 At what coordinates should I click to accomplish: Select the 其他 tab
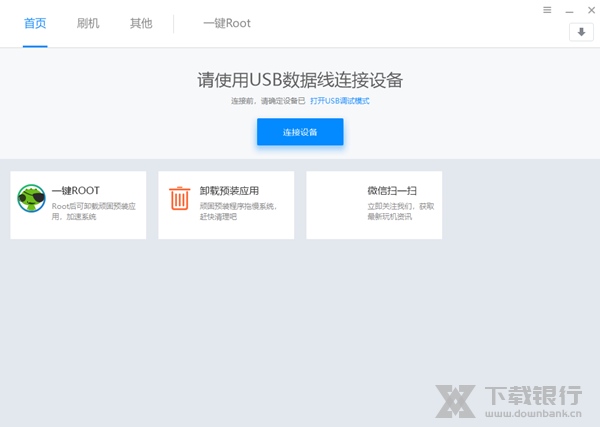141,23
